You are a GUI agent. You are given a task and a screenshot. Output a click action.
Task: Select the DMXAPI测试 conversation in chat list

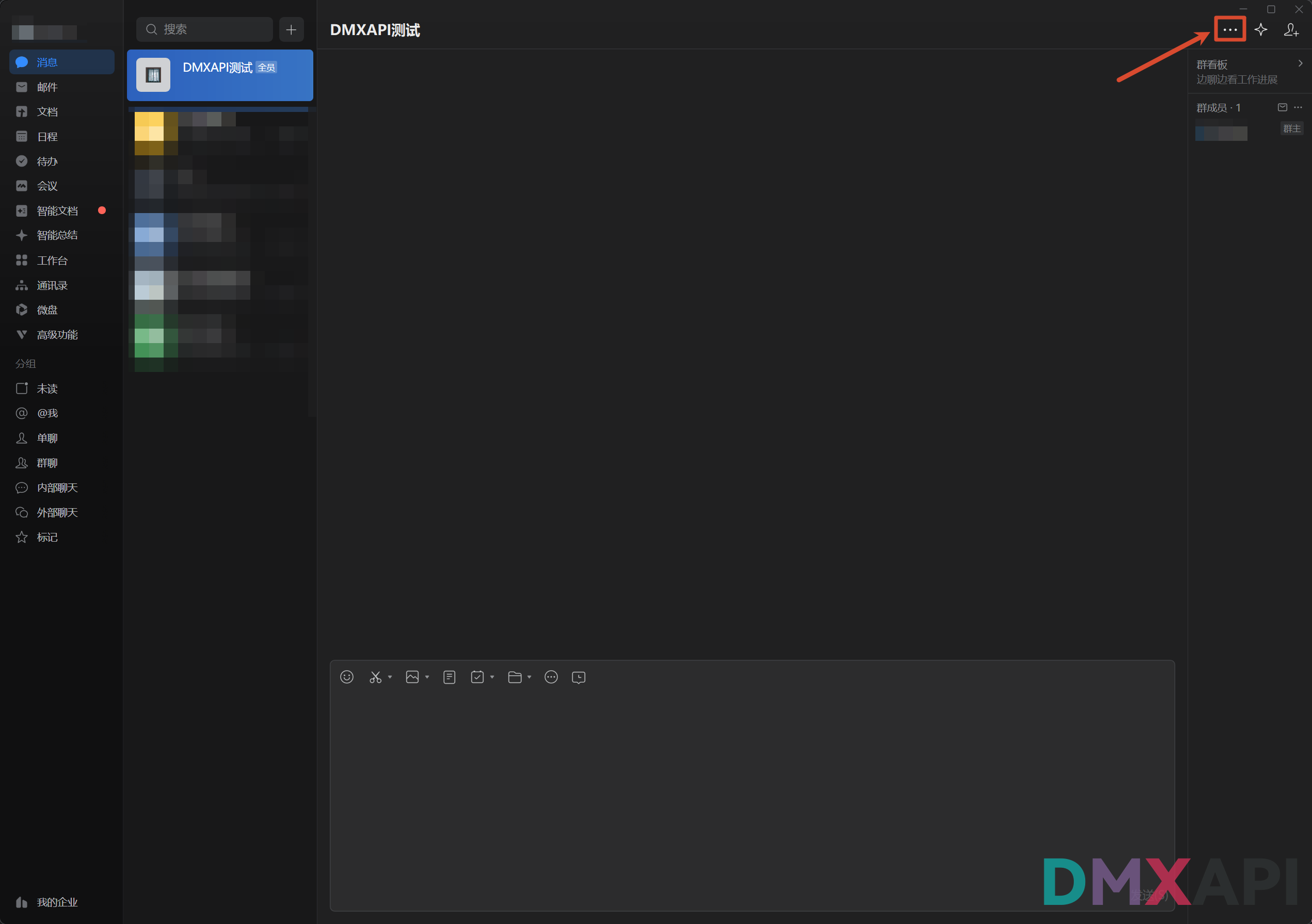220,75
